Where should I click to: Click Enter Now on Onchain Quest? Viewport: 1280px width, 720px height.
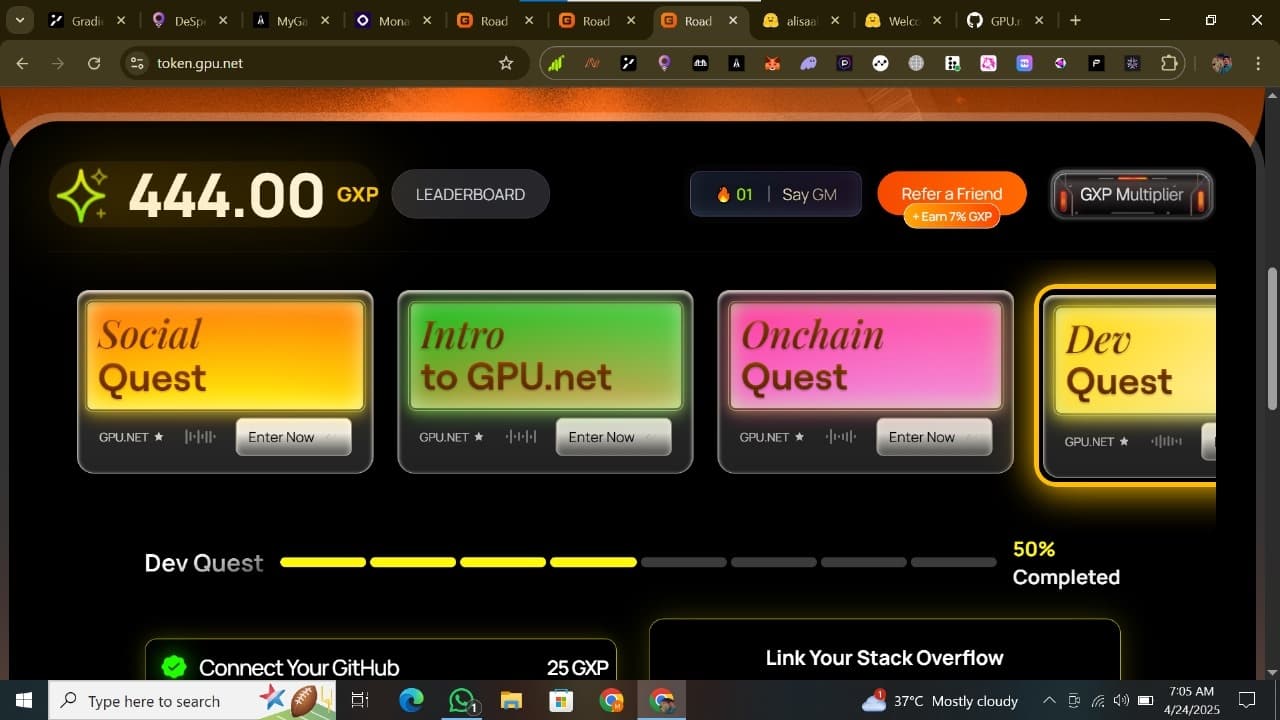click(933, 437)
